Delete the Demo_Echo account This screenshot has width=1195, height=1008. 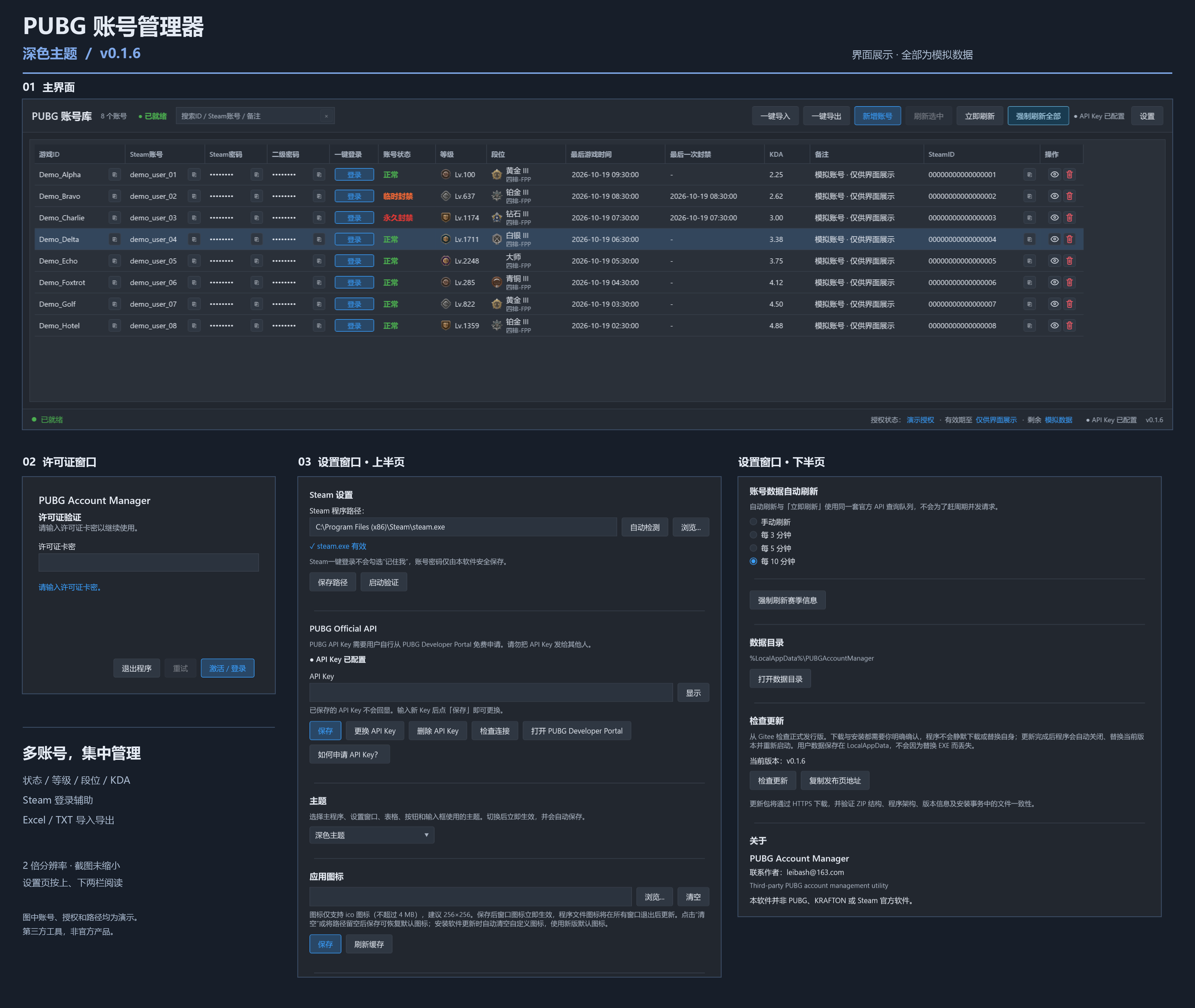1069,261
